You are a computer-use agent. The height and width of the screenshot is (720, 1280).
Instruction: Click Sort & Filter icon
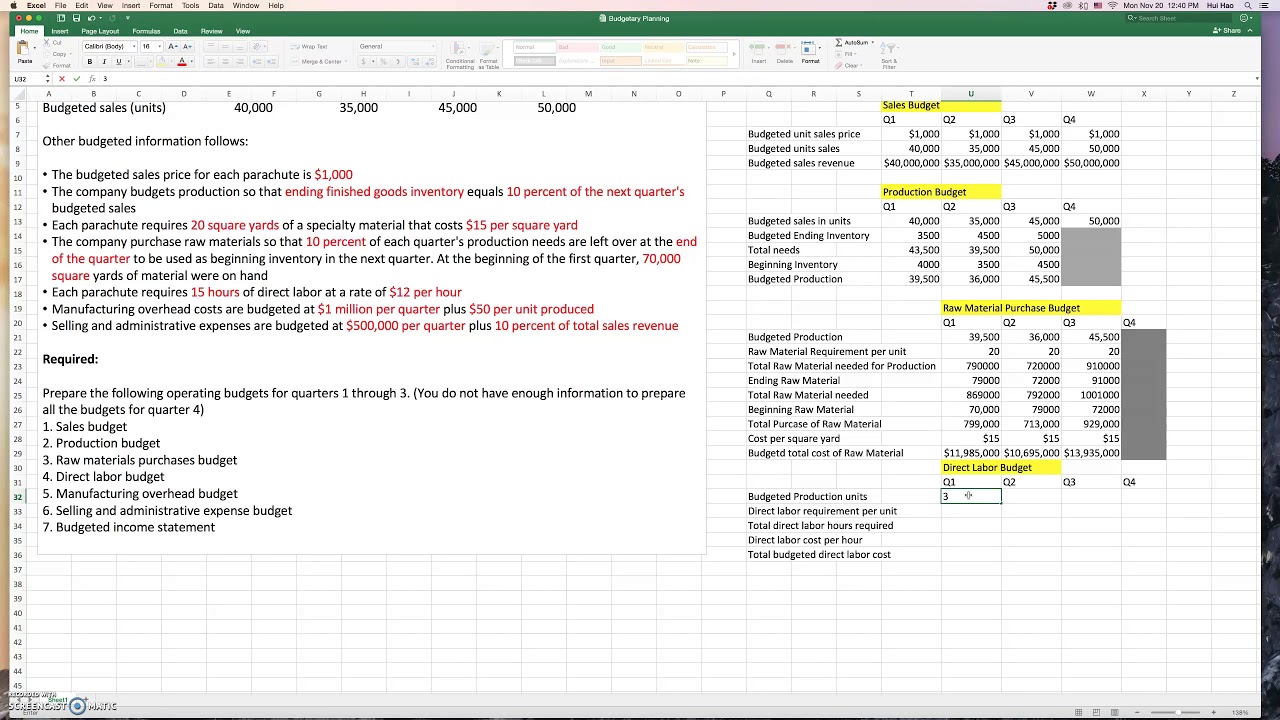(889, 49)
